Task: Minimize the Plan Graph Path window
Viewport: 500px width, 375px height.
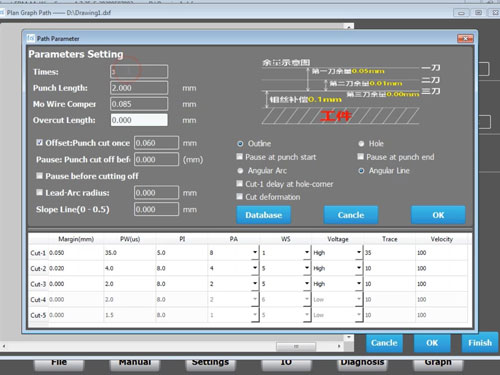Action: click(x=461, y=13)
